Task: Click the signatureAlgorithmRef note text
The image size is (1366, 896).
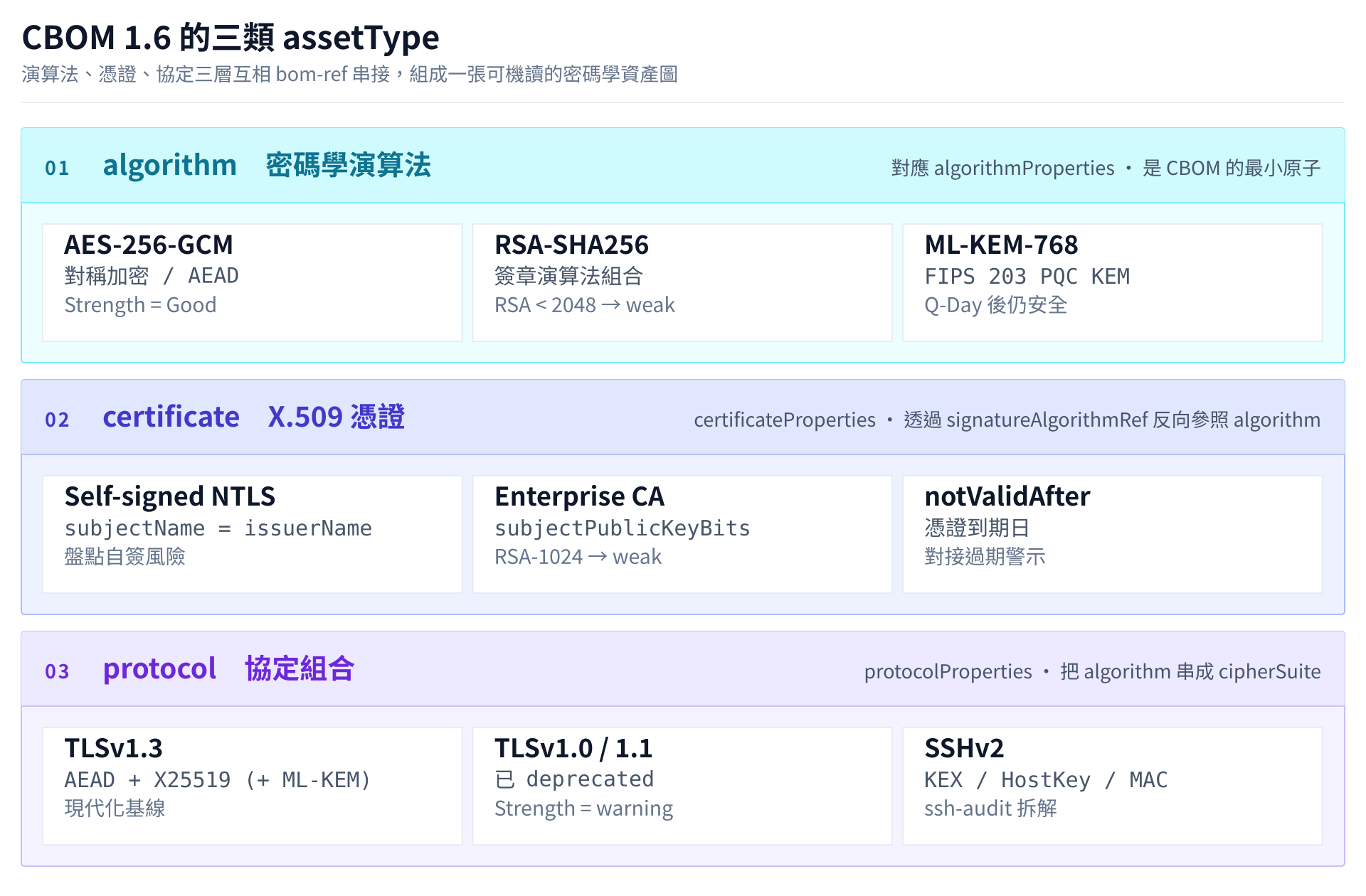Action: pyautogui.click(x=1007, y=420)
